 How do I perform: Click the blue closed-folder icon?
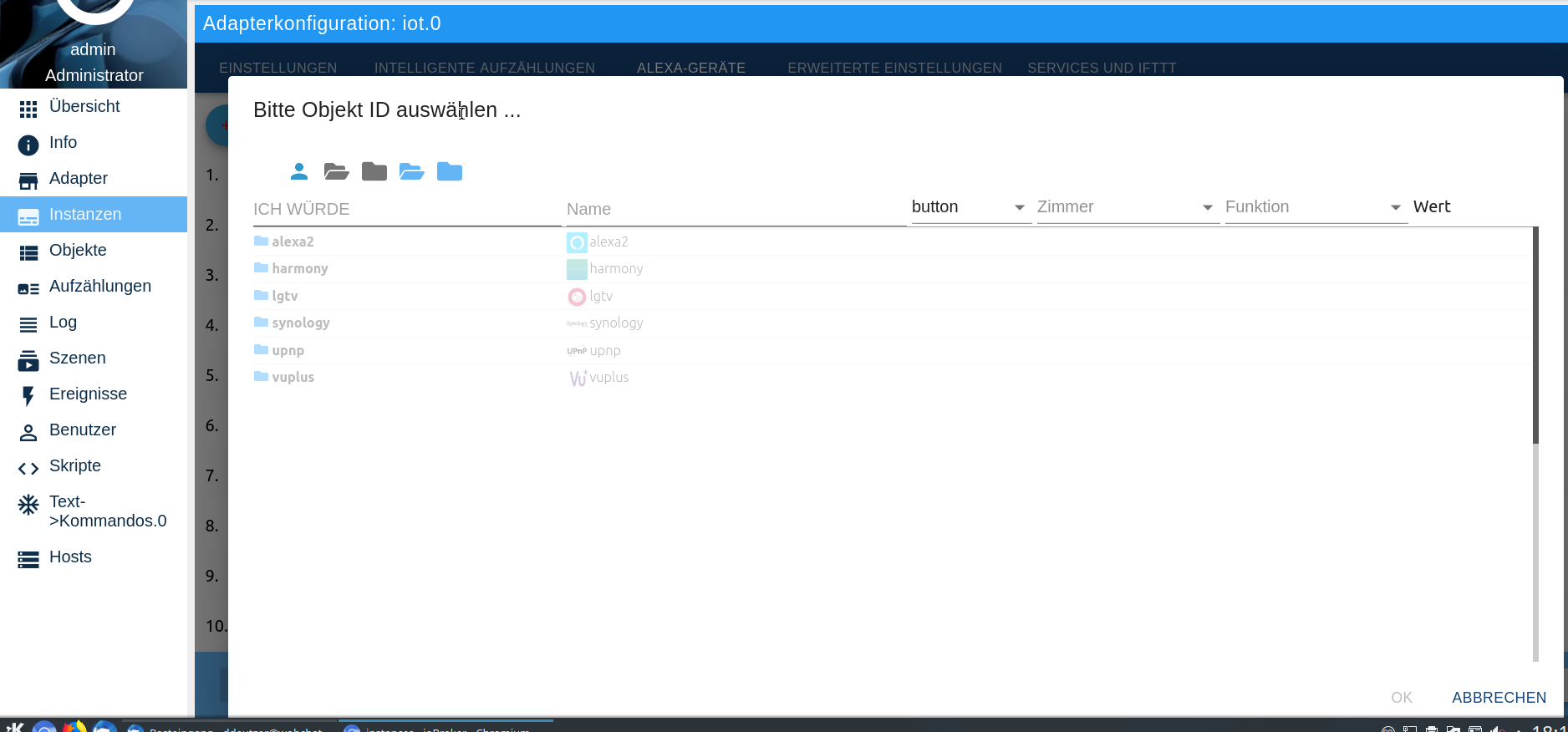click(450, 171)
